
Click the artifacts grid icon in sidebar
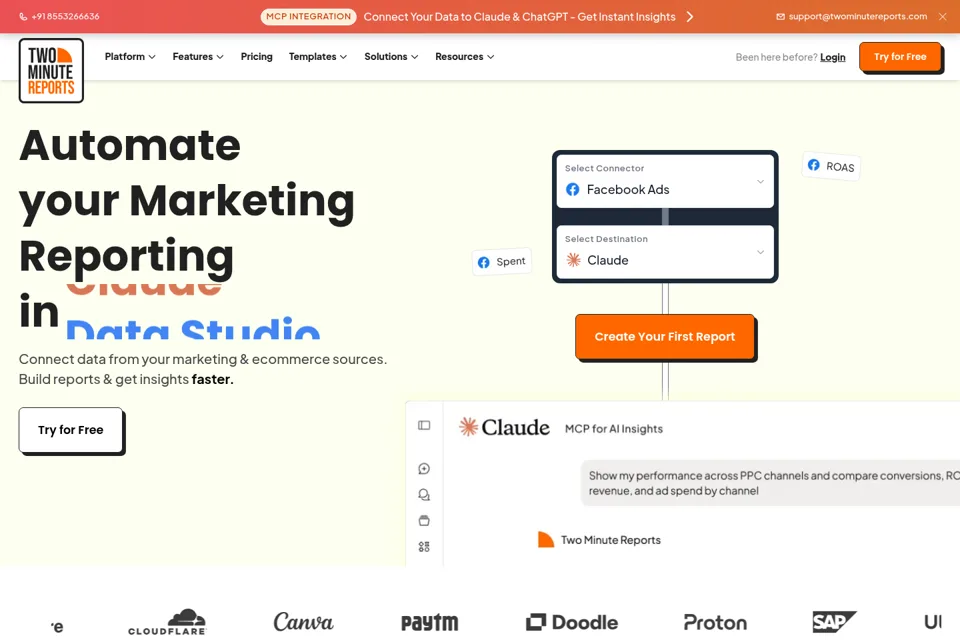click(424, 546)
